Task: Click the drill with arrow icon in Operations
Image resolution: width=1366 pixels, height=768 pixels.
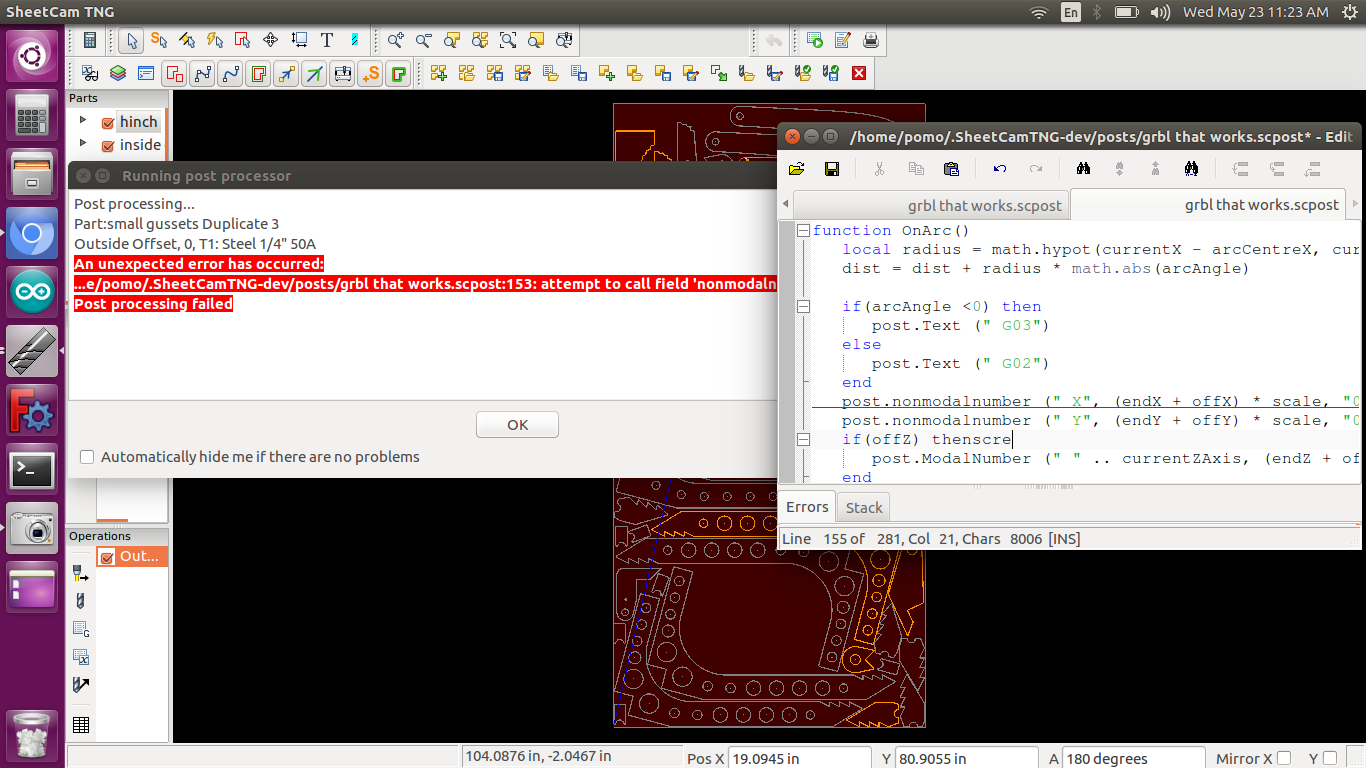Action: click(x=81, y=685)
